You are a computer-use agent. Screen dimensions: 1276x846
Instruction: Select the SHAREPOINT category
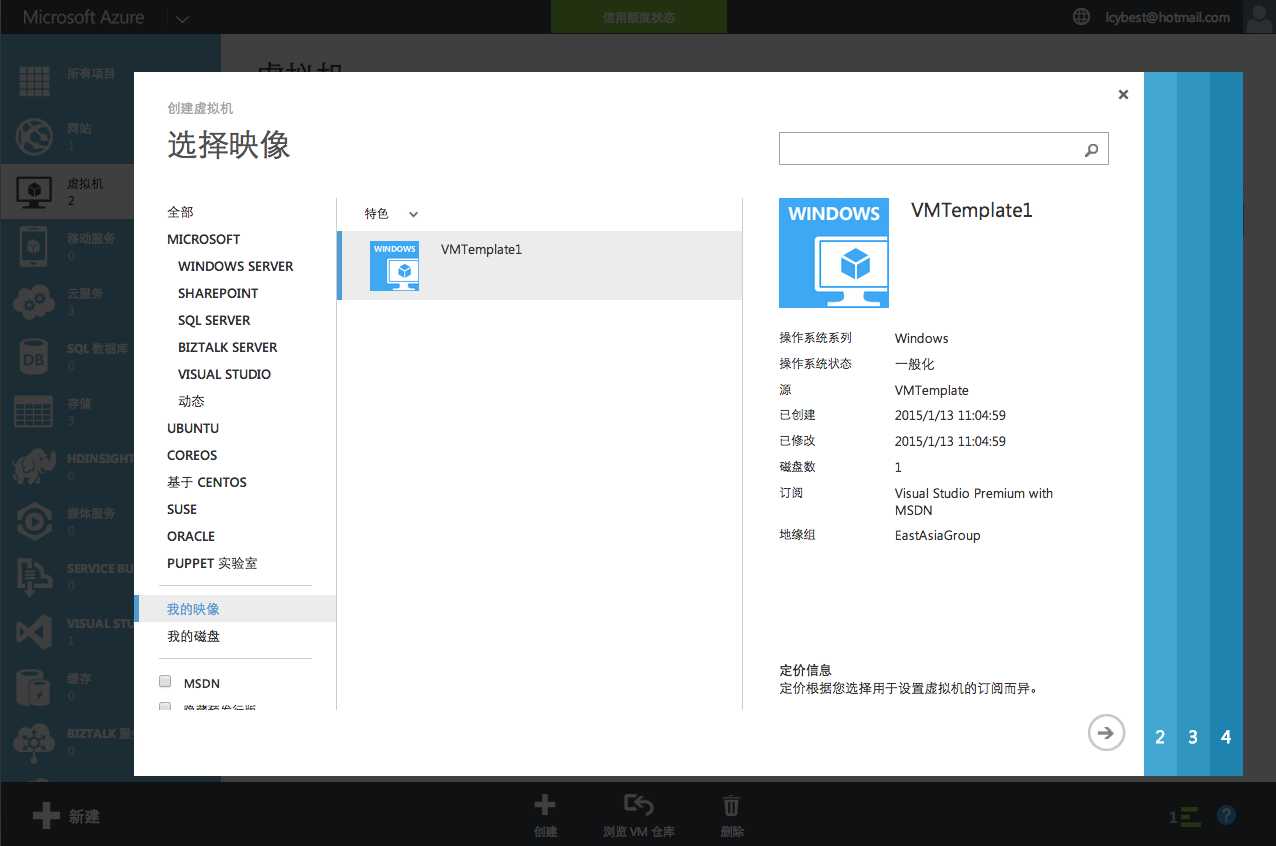[218, 293]
